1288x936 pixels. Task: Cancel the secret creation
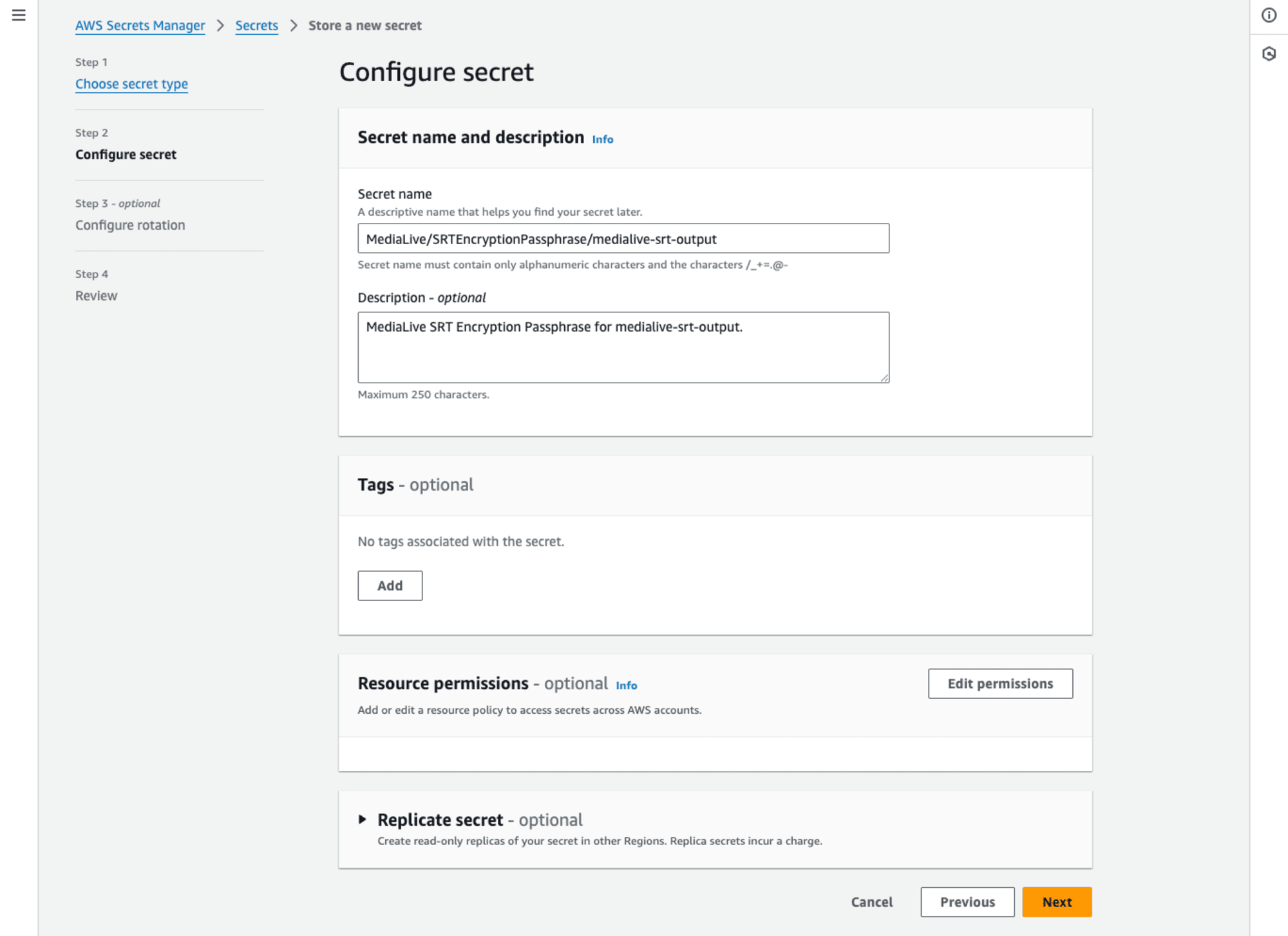pyautogui.click(x=872, y=902)
